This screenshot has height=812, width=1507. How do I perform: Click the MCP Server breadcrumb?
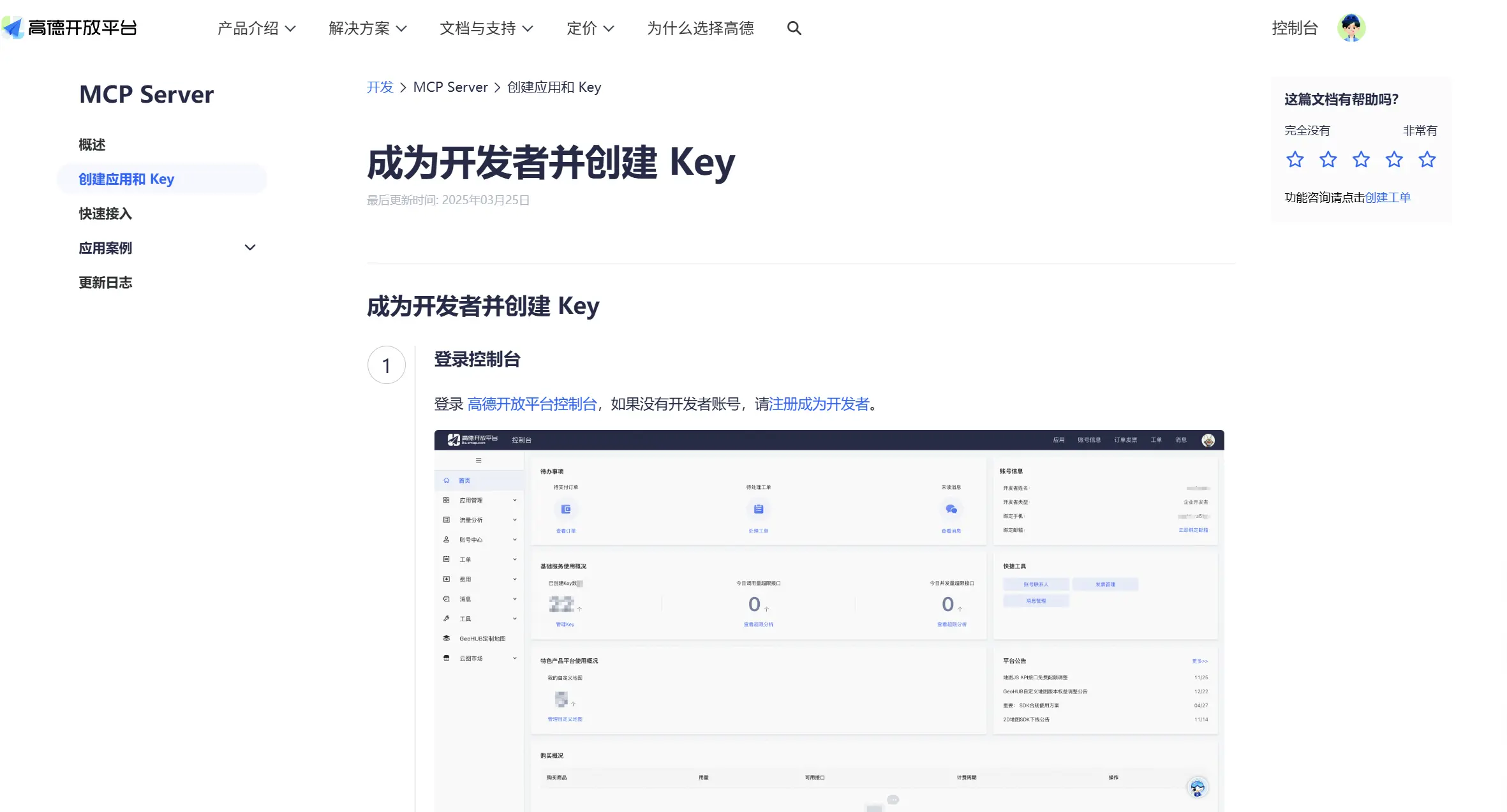click(x=450, y=87)
